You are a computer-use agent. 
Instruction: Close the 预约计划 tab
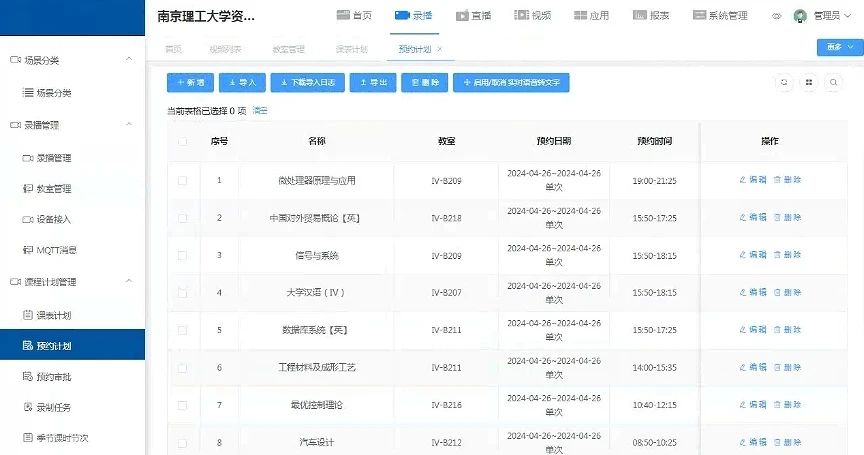pyautogui.click(x=440, y=49)
